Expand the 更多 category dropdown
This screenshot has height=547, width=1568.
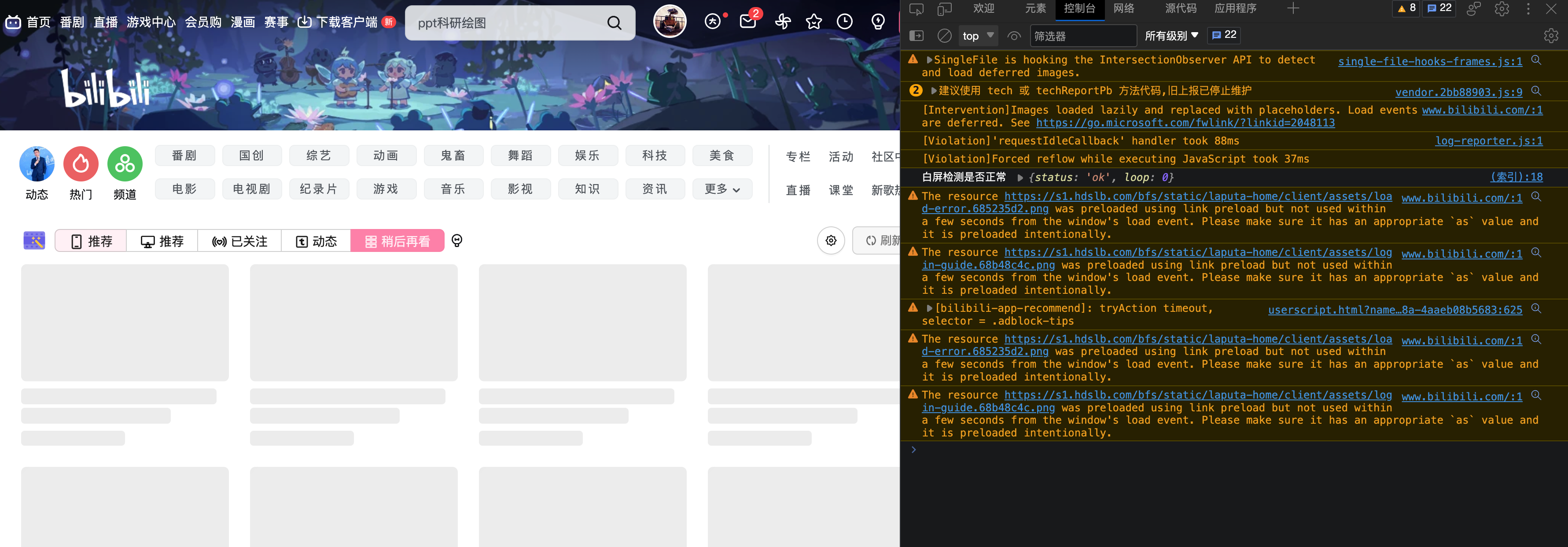722,189
